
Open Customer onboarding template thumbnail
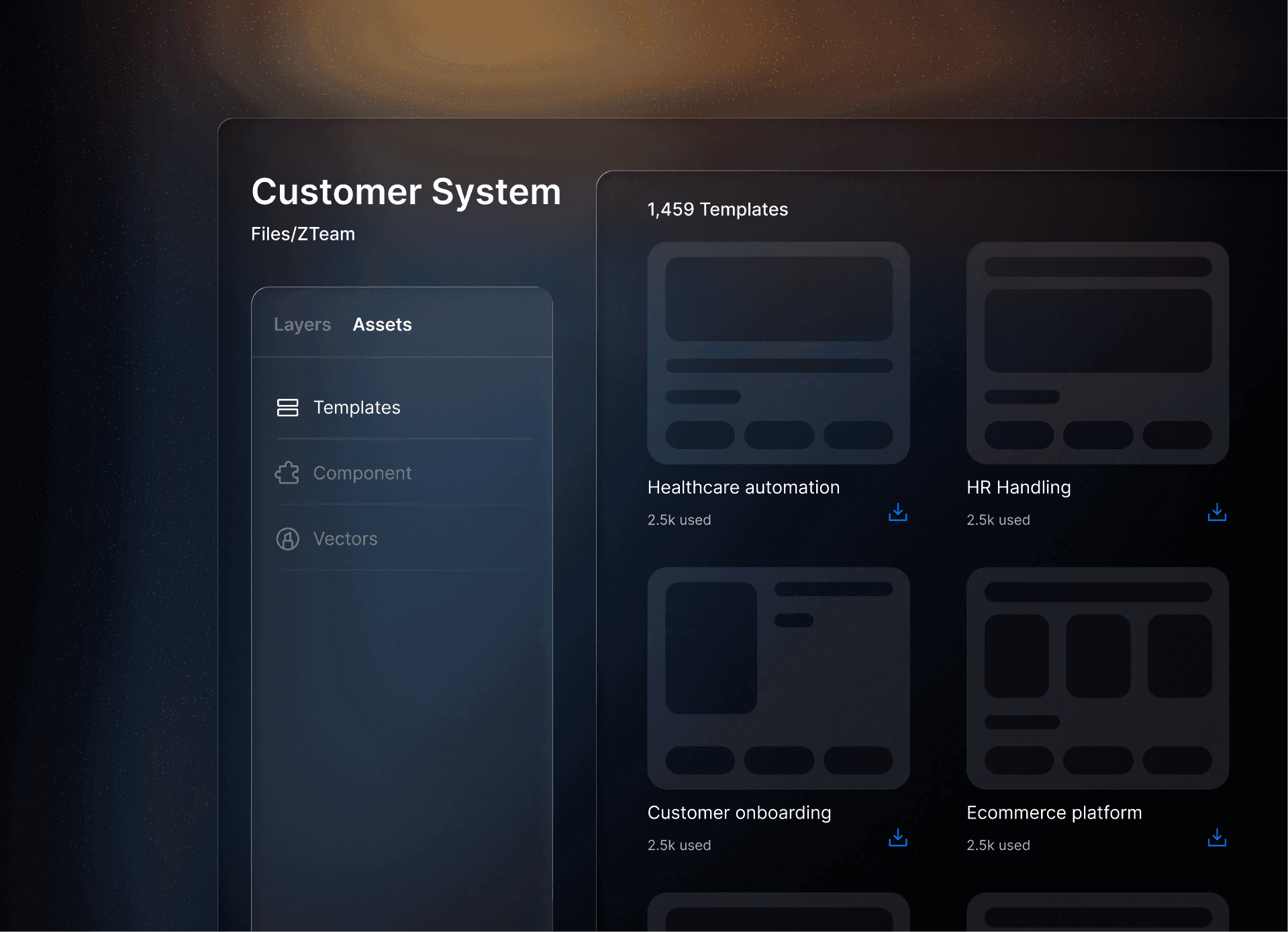point(778,678)
